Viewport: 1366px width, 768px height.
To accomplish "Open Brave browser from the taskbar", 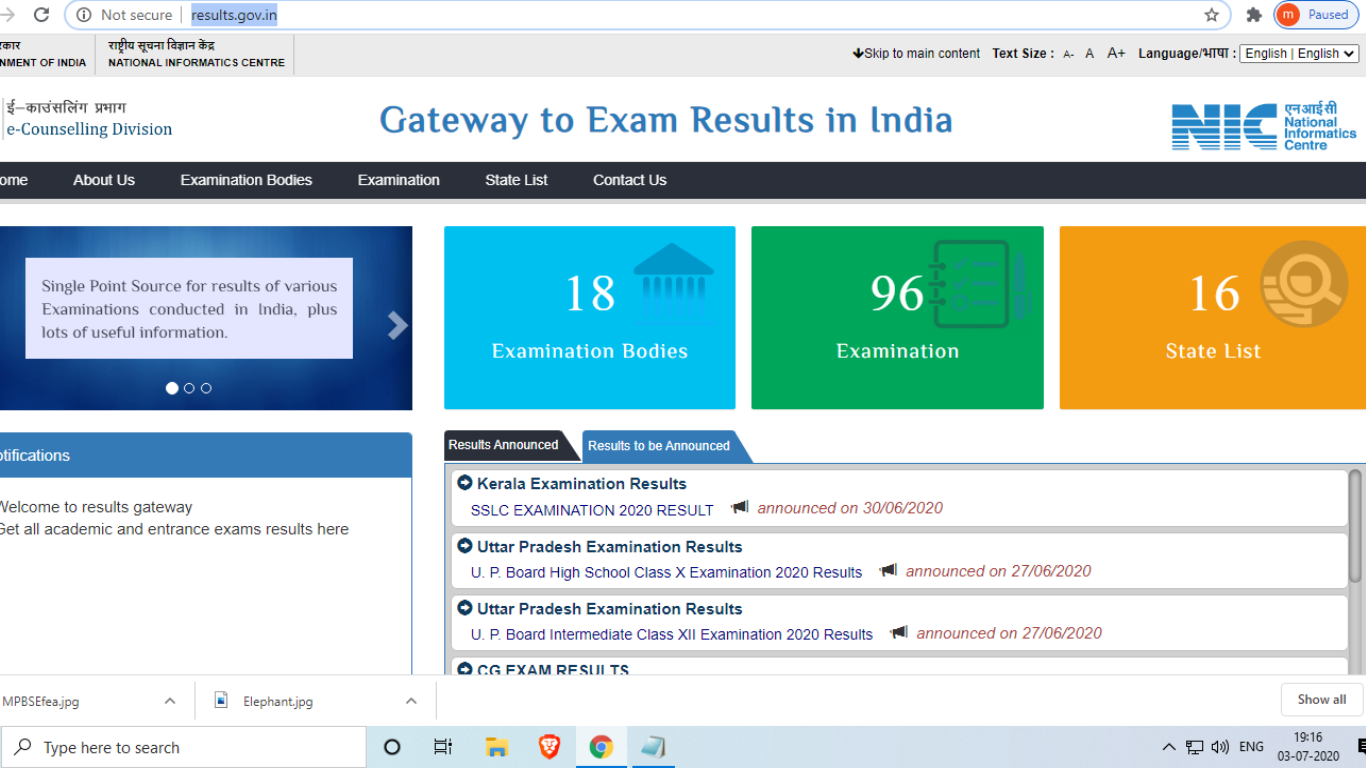I will (549, 747).
